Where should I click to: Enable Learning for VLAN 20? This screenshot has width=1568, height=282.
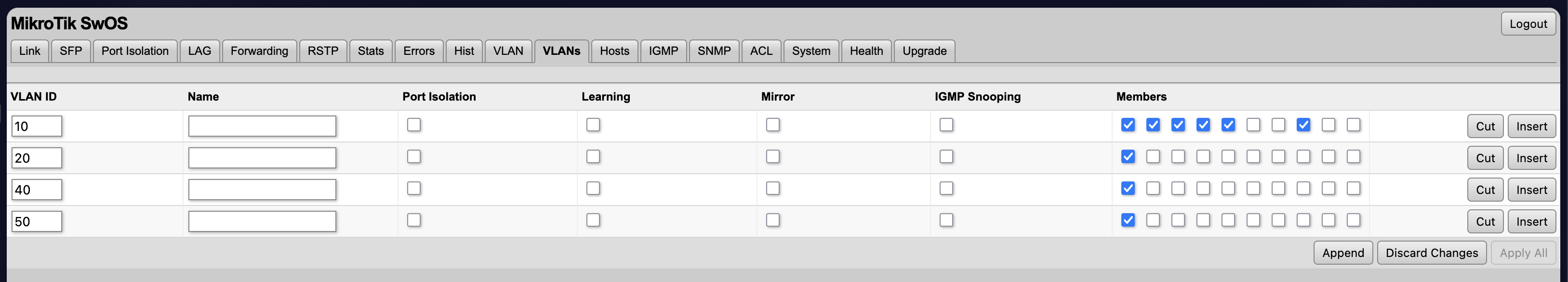point(593,157)
